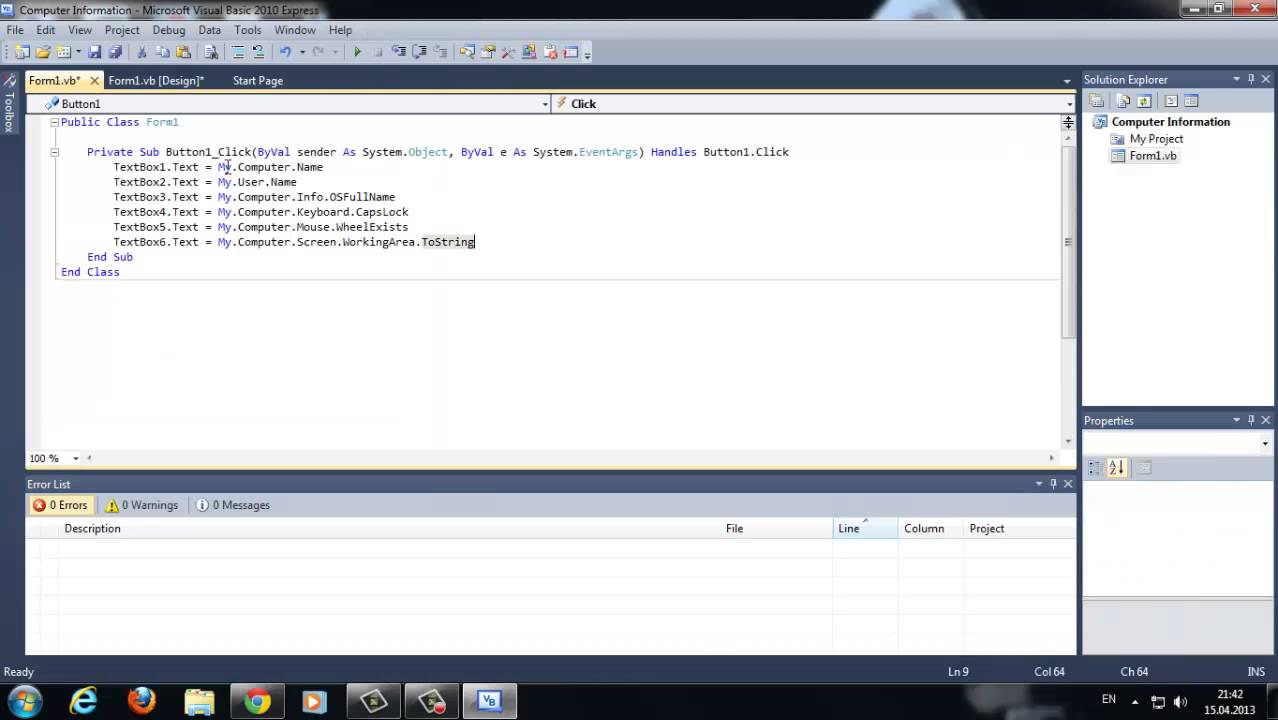Open the Project menu
The image size is (1278, 720).
coord(122,30)
